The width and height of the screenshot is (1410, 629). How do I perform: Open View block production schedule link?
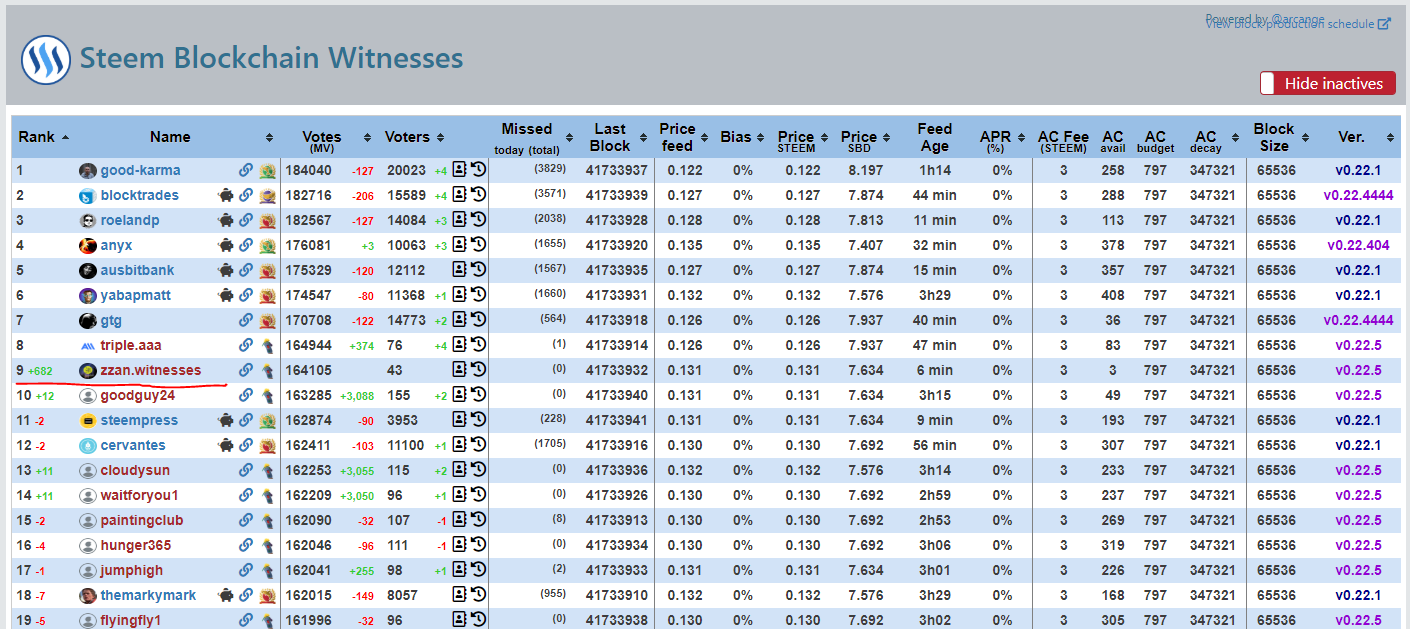[x=1298, y=23]
